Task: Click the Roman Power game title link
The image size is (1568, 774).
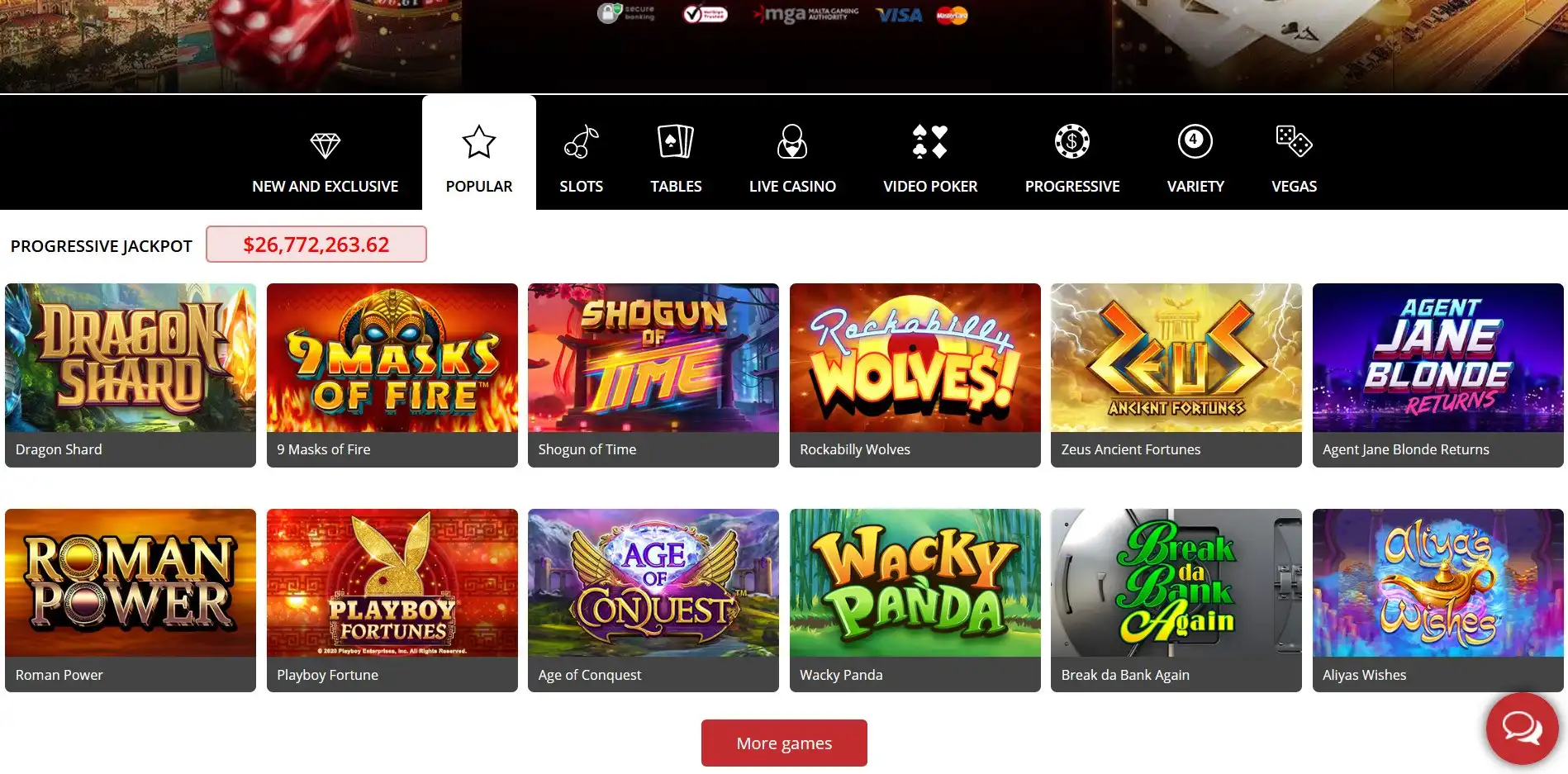Action: (59, 675)
